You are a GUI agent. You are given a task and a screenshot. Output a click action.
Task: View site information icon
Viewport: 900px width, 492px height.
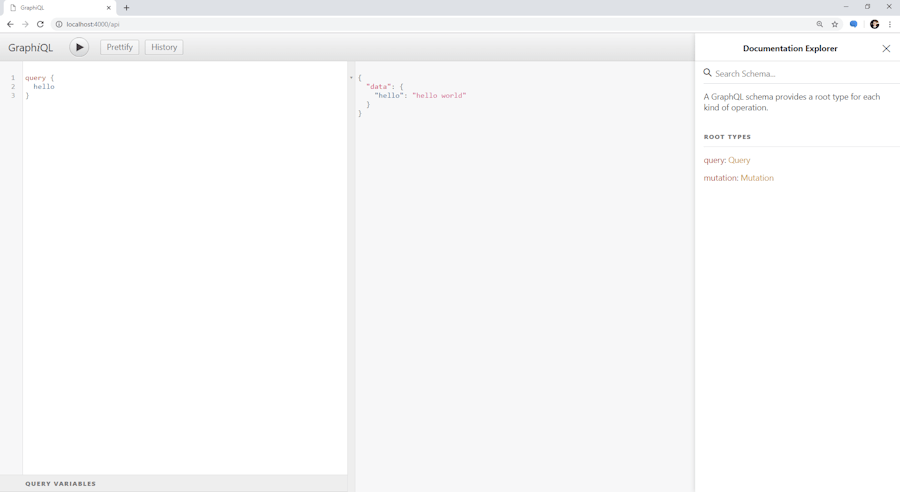(59, 24)
